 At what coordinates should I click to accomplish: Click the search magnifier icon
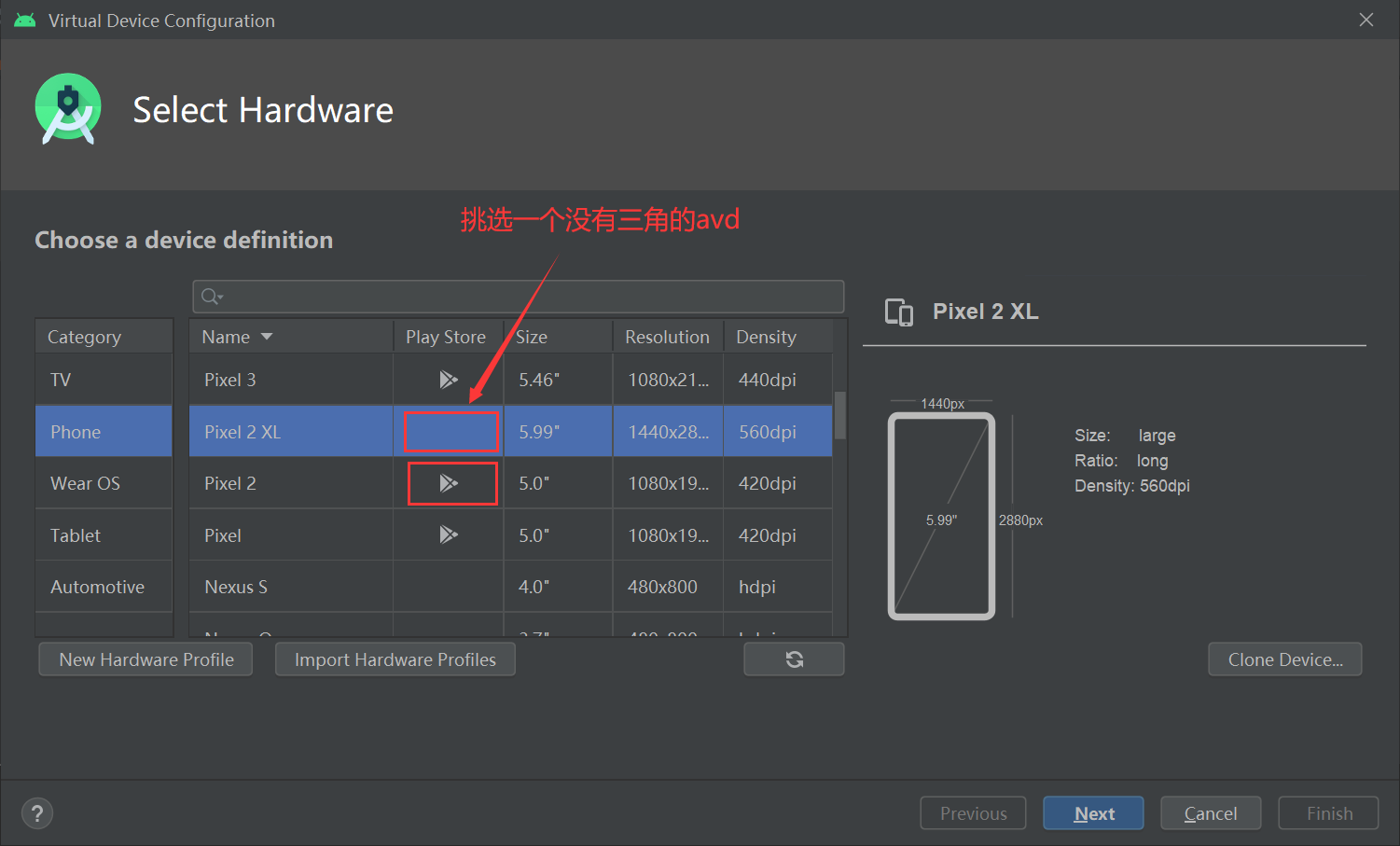point(211,297)
